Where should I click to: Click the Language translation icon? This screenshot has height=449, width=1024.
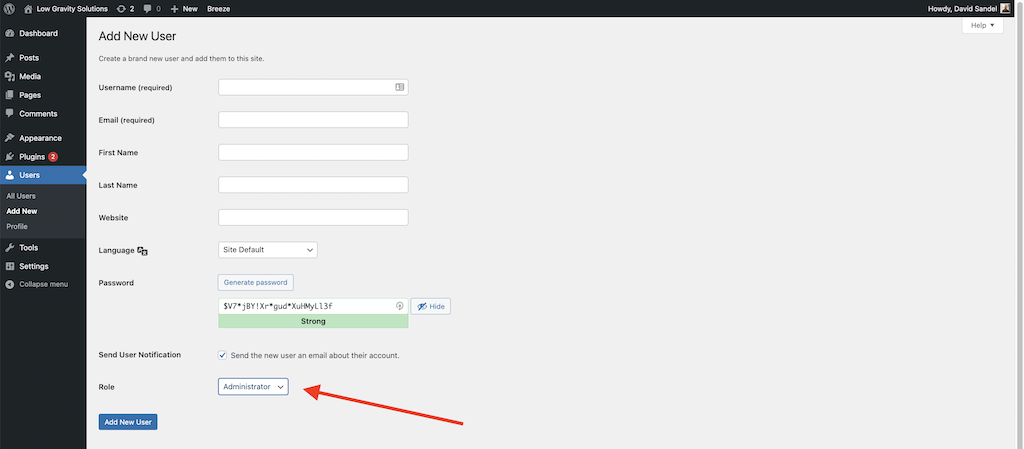[142, 251]
